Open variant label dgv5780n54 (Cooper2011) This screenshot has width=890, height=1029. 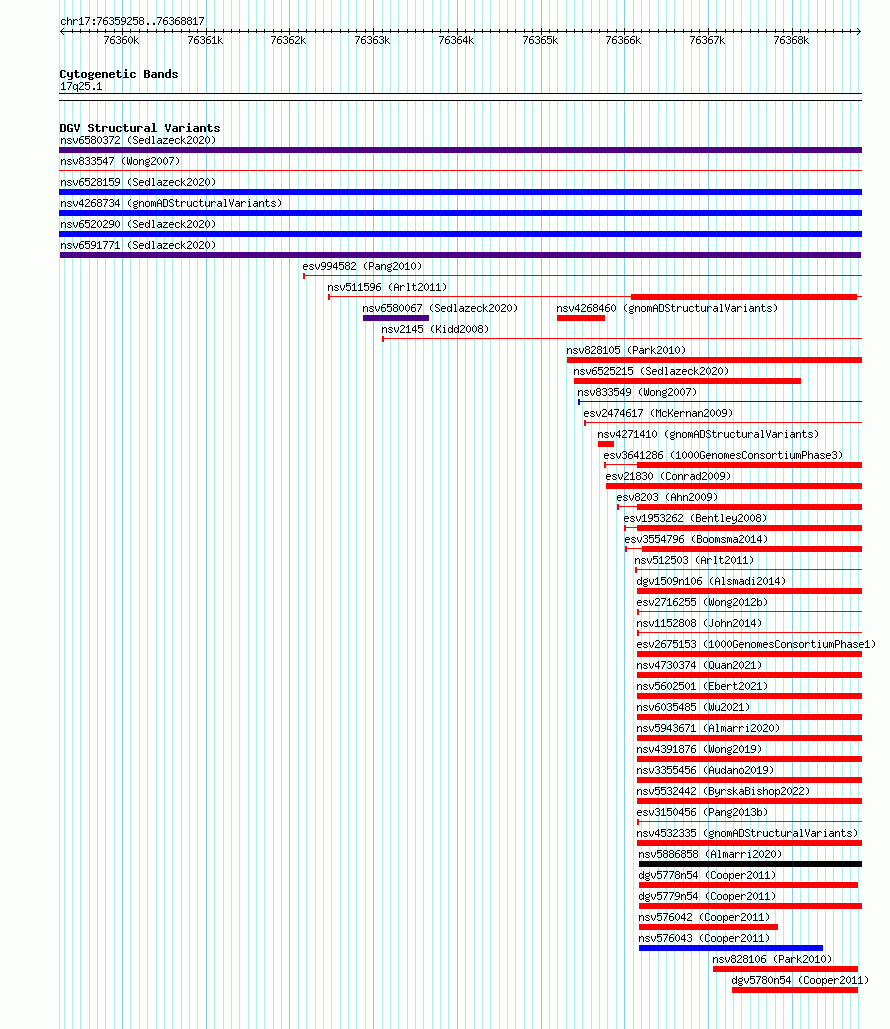(x=800, y=980)
